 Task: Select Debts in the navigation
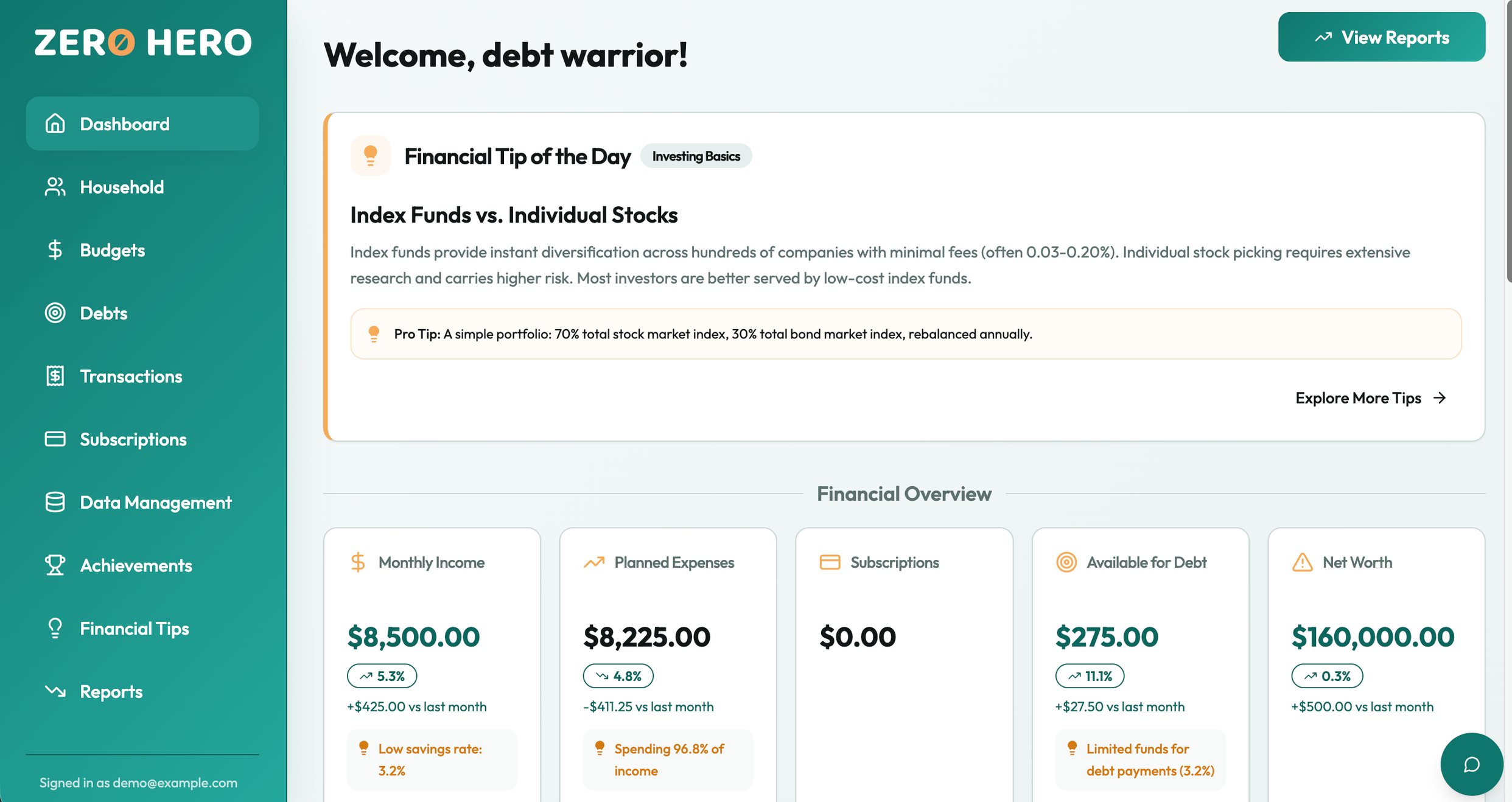click(x=103, y=313)
